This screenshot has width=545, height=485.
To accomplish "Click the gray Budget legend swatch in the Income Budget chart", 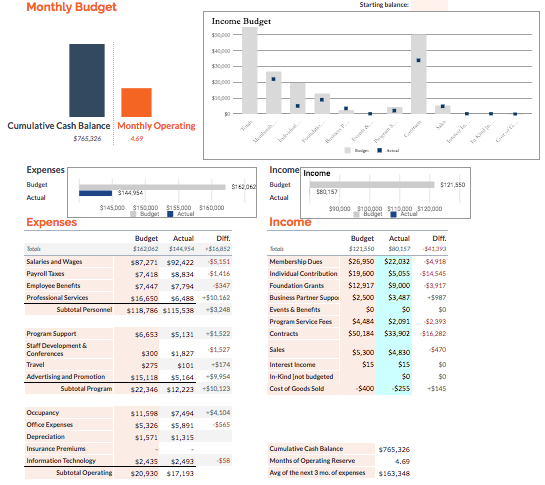I will click(348, 150).
